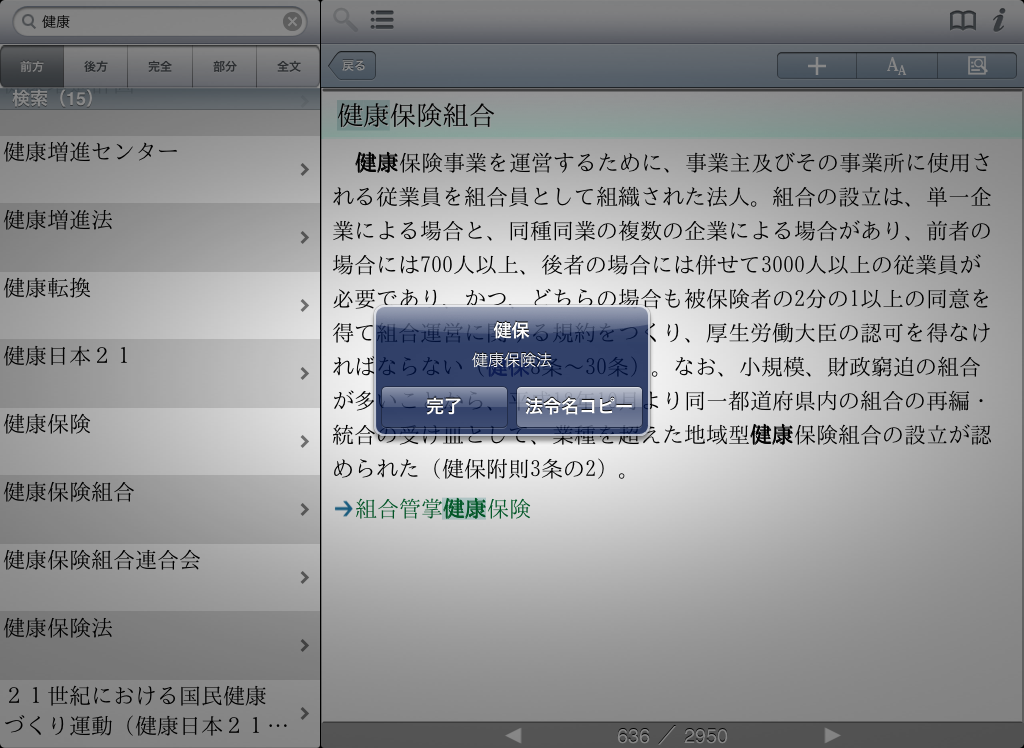Open the book icon in top bar

tap(962, 21)
